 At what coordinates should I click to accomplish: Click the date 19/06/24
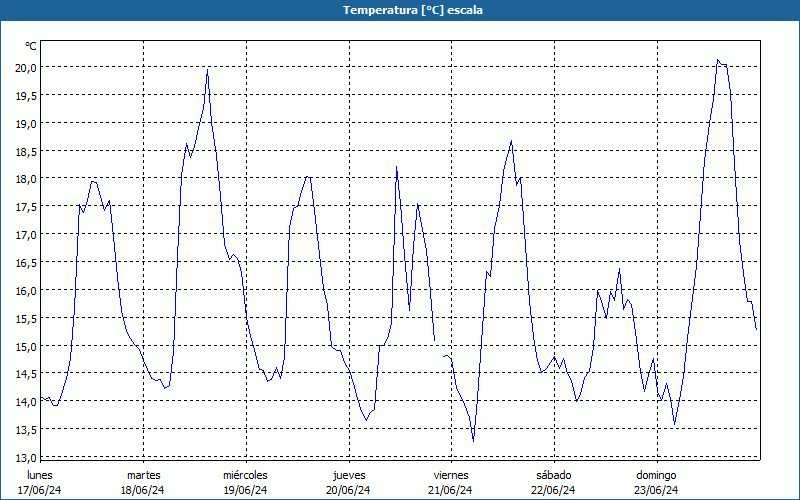point(245,490)
